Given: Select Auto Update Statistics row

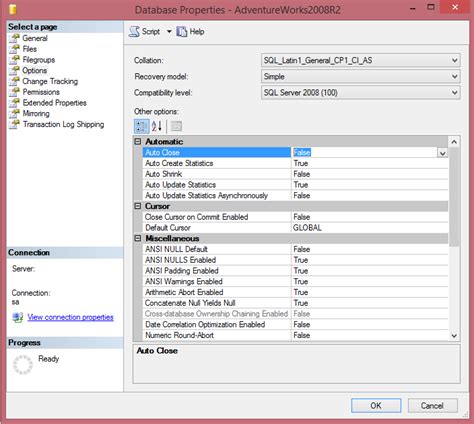Looking at the screenshot, I should [x=295, y=185].
